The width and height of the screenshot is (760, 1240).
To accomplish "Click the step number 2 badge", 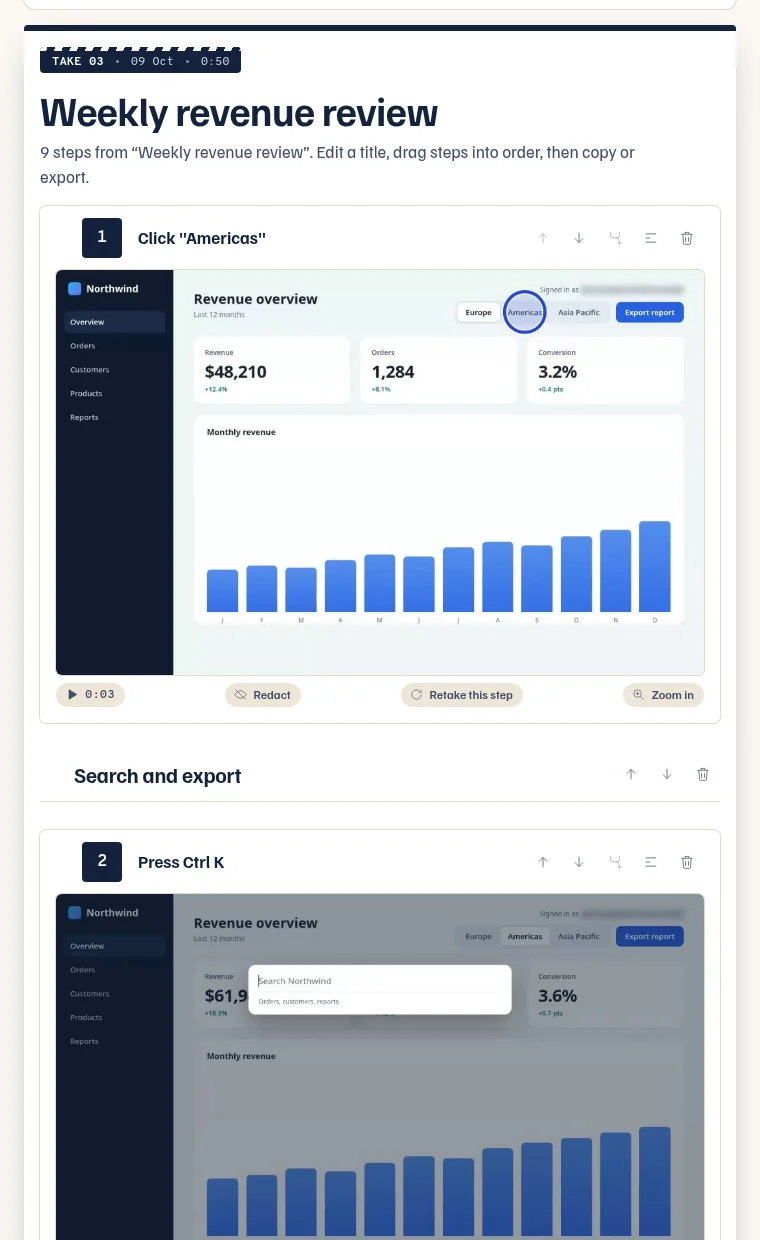I will pyautogui.click(x=102, y=862).
